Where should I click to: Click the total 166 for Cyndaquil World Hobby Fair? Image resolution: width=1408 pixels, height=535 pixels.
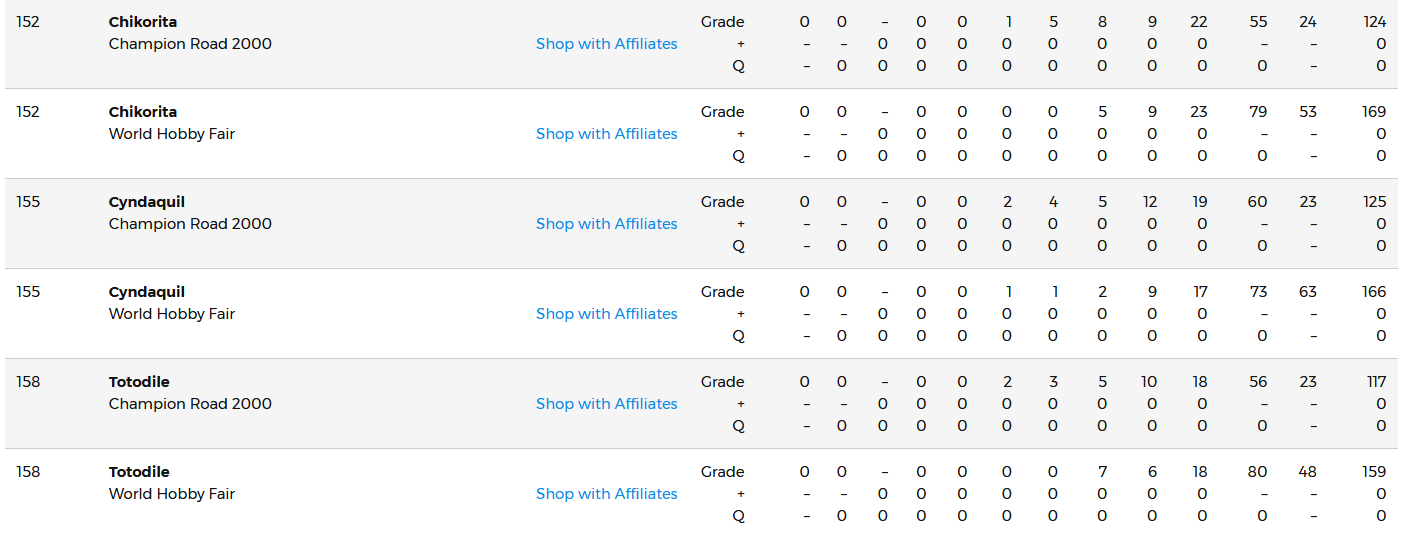click(1374, 292)
